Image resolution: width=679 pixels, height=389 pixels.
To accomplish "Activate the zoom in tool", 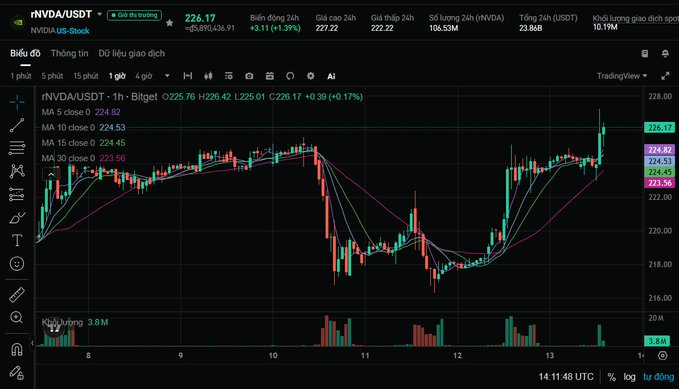I will (16, 318).
